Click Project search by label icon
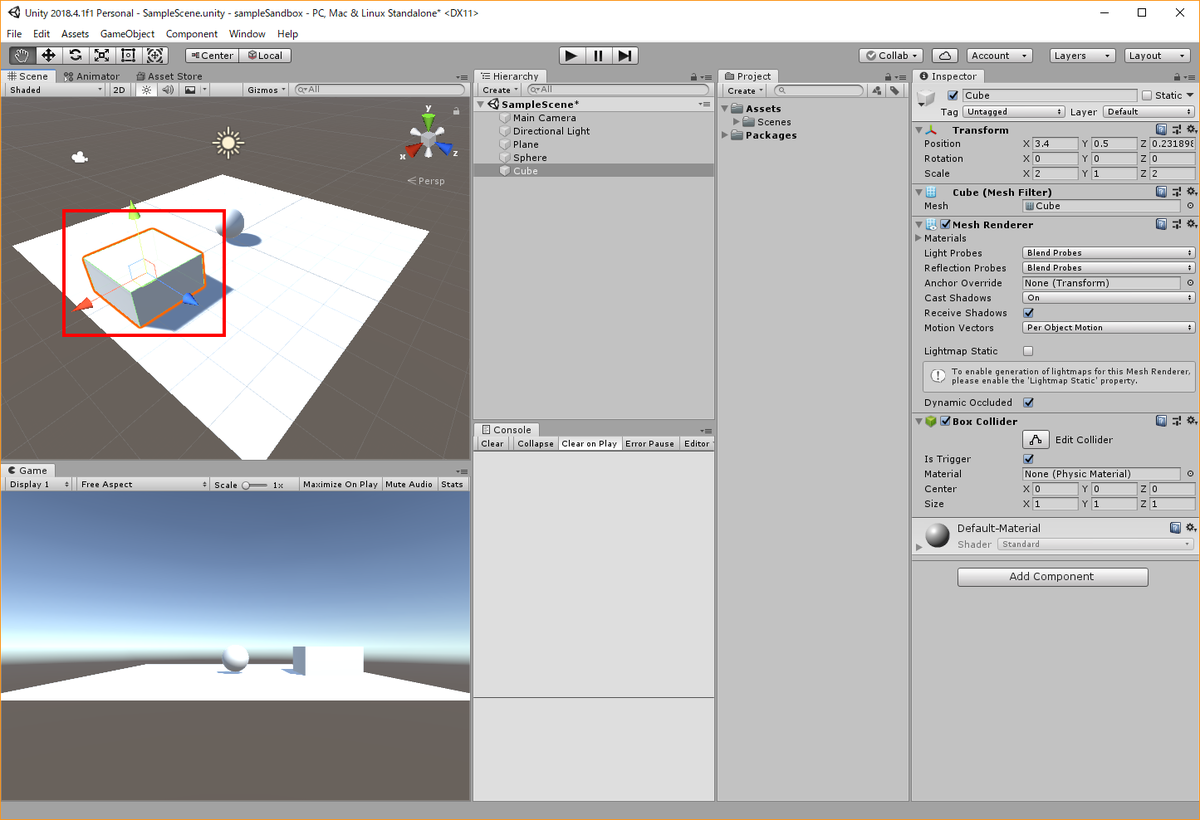Image resolution: width=1200 pixels, height=820 pixels. pos(893,90)
